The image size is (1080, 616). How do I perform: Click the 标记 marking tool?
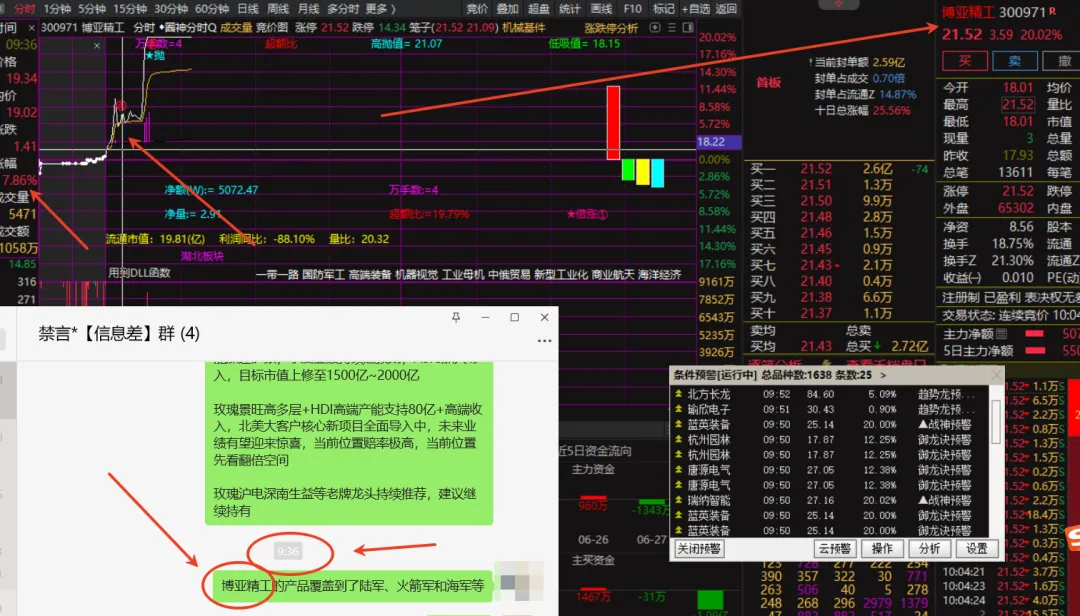click(x=664, y=9)
